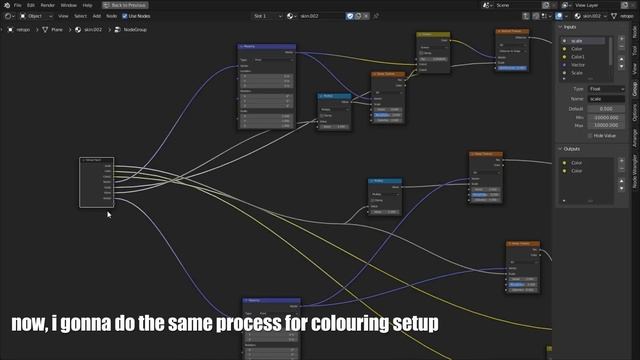The height and width of the screenshot is (360, 640).
Task: Toggle the overlay icon in node header
Action: tap(559, 16)
